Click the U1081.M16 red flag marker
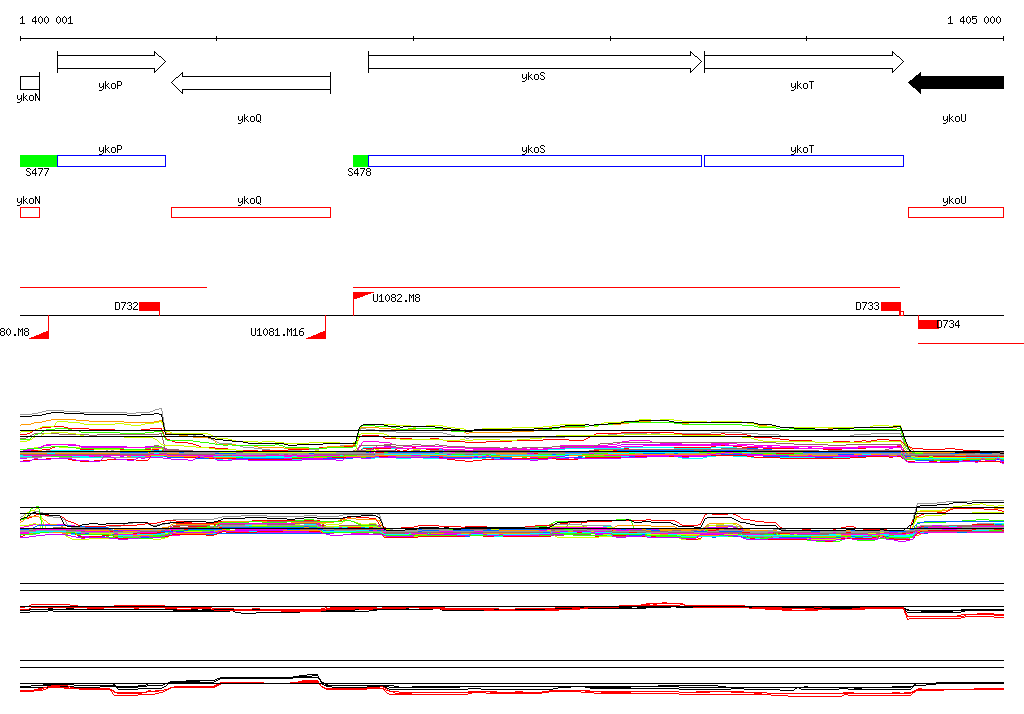This screenshot has width=1024, height=714. pos(317,334)
